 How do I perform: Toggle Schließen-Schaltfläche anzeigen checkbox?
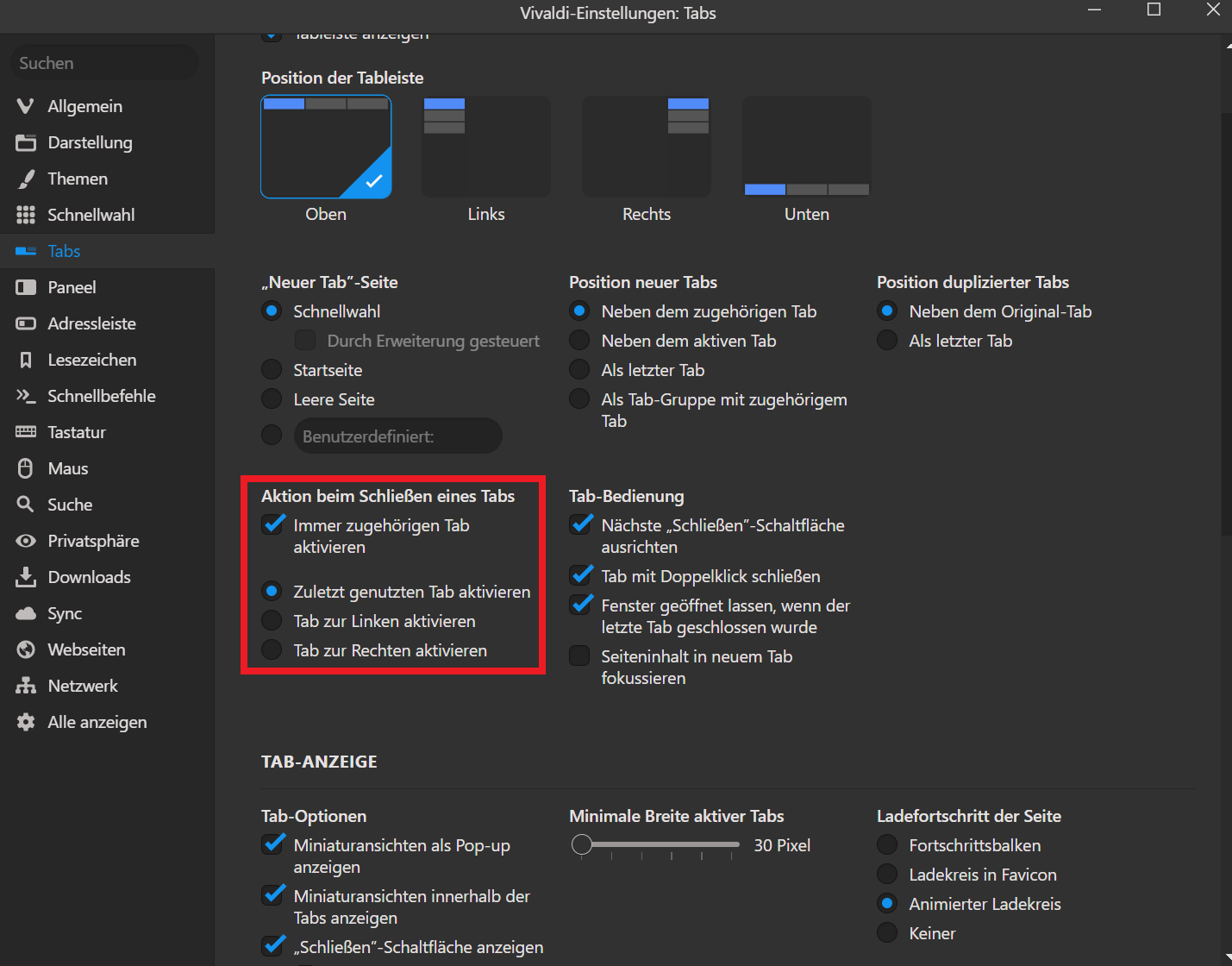coord(272,946)
